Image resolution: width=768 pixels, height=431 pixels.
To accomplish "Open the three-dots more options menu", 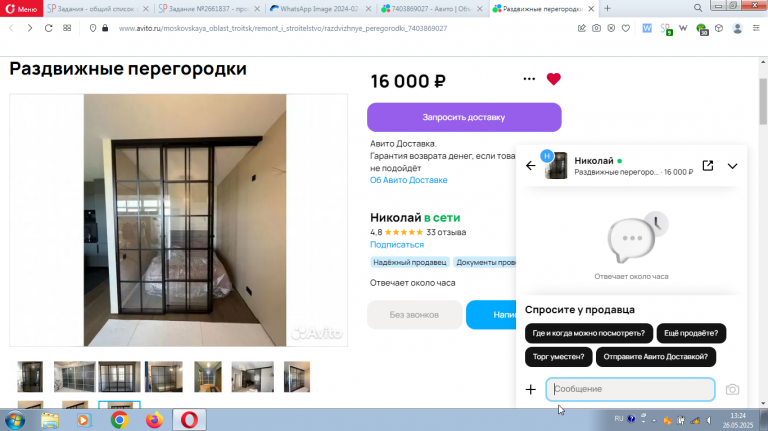I will click(529, 79).
